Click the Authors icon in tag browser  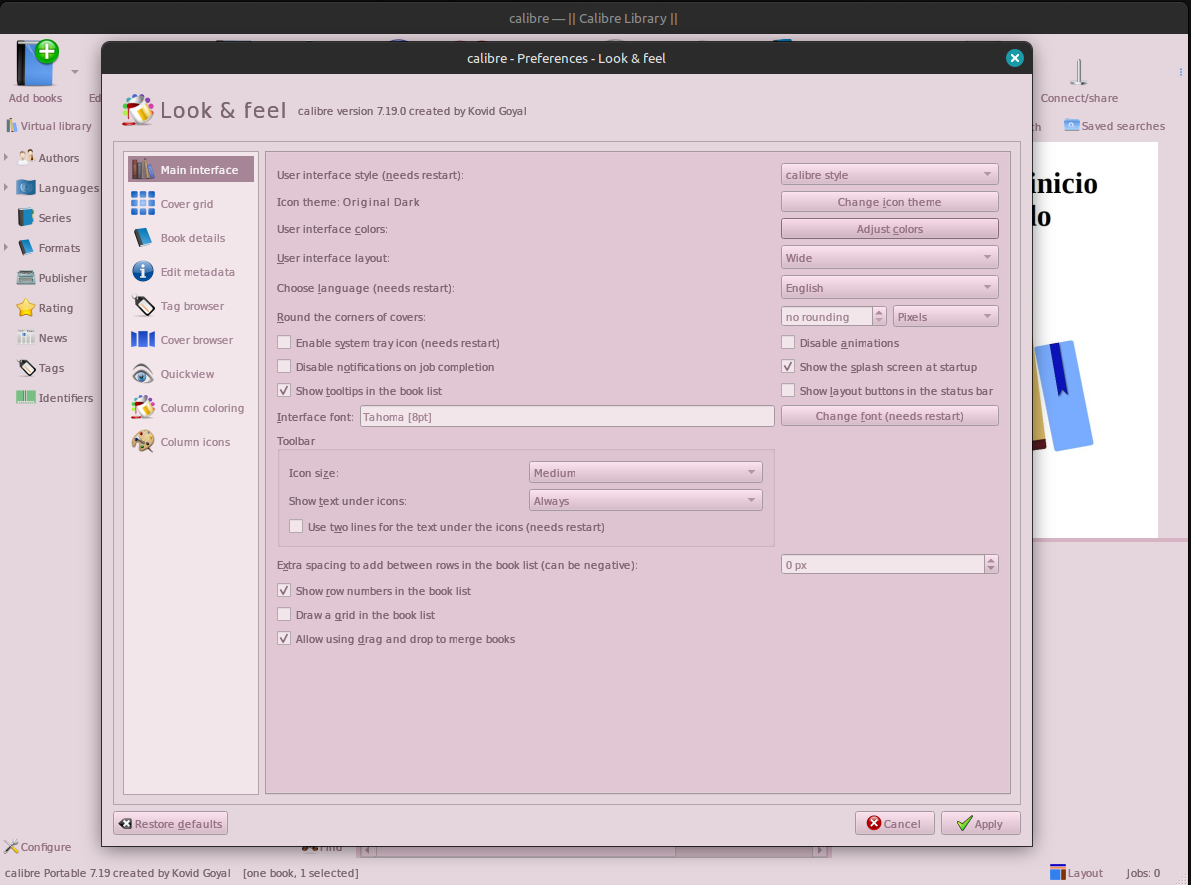[26, 157]
